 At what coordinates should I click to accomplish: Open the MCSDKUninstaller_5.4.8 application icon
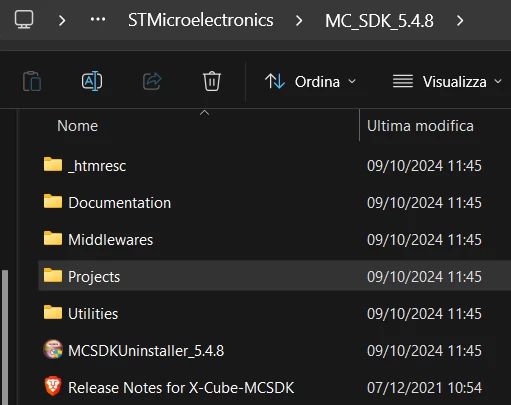53,349
